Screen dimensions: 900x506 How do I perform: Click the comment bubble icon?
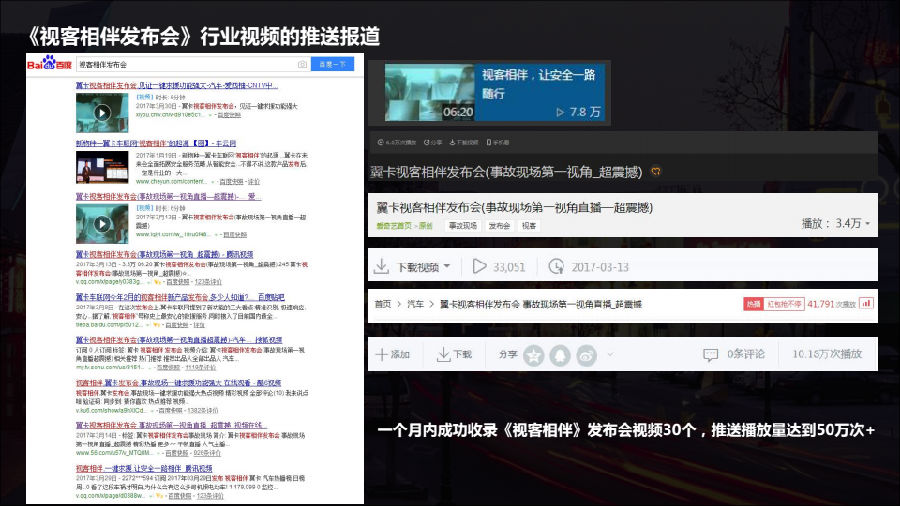(x=710, y=355)
